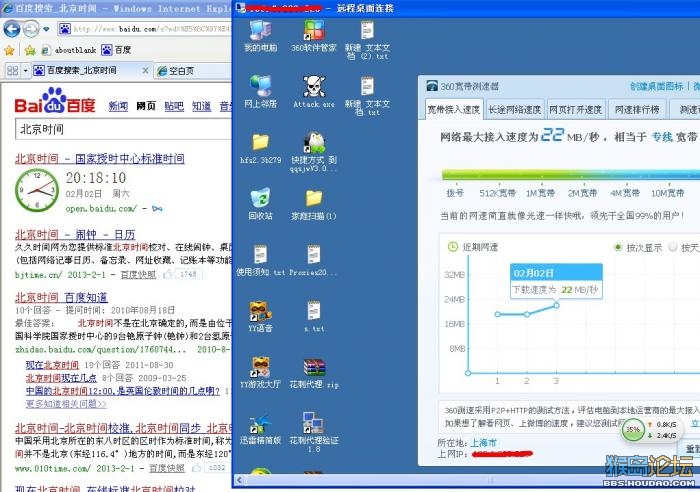This screenshot has width=700, height=492.
Task: Click the green speed gauge bar
Action: 571,175
